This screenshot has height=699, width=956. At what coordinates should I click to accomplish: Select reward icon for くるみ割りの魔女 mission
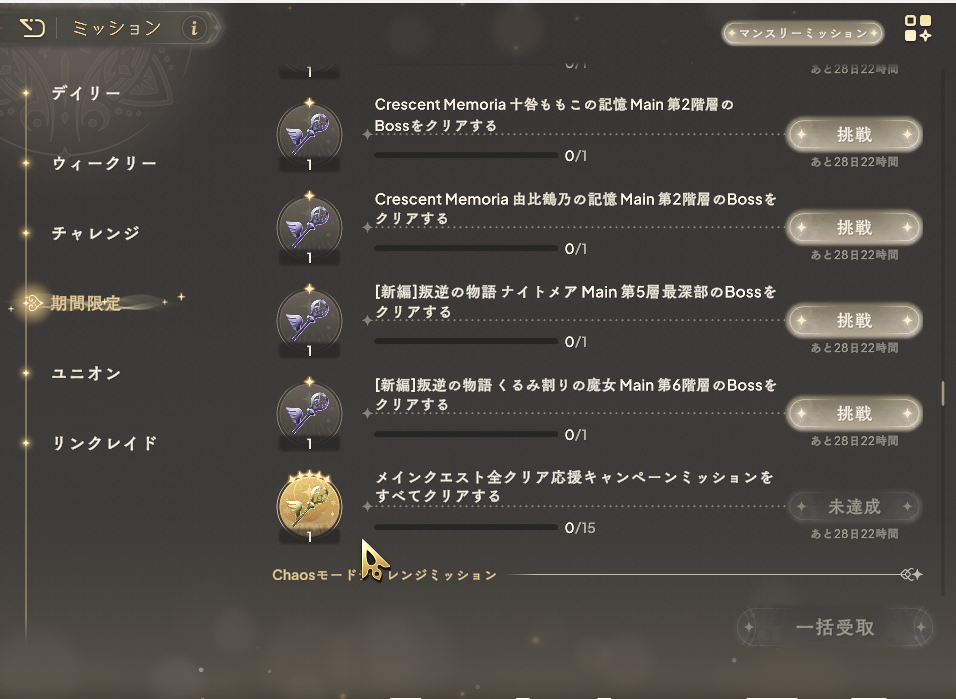[310, 413]
